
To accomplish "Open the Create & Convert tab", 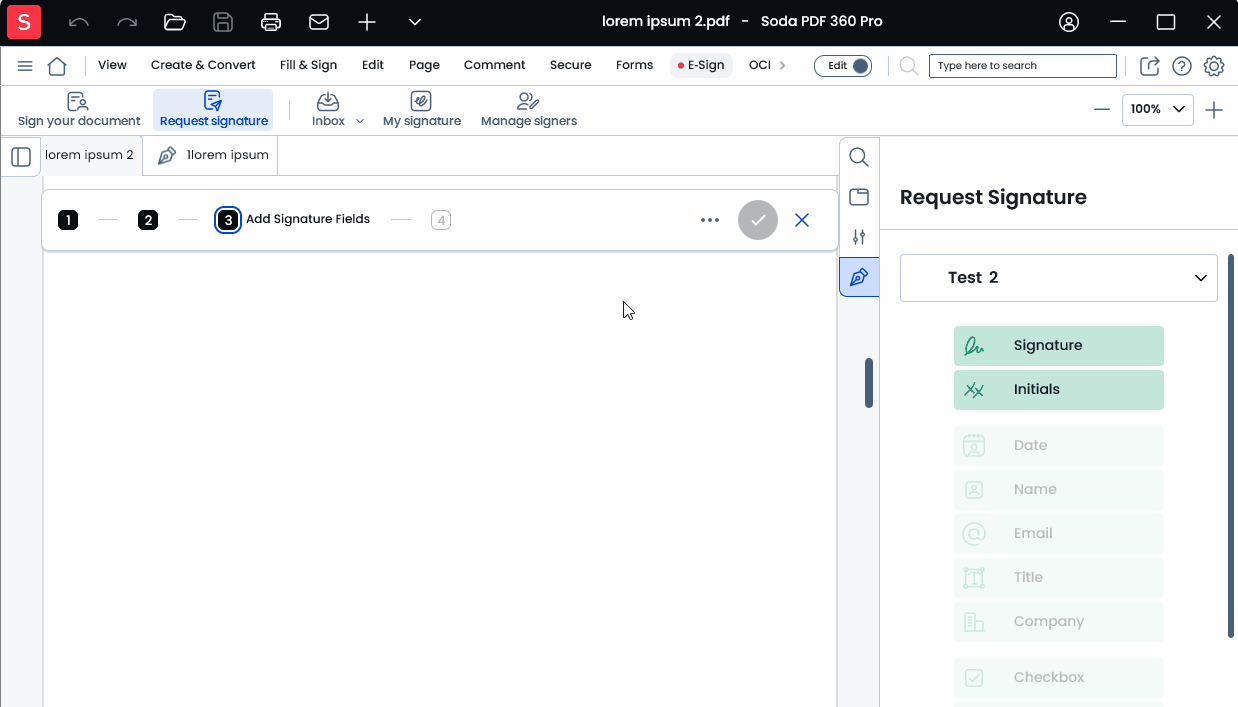I will click(x=203, y=65).
